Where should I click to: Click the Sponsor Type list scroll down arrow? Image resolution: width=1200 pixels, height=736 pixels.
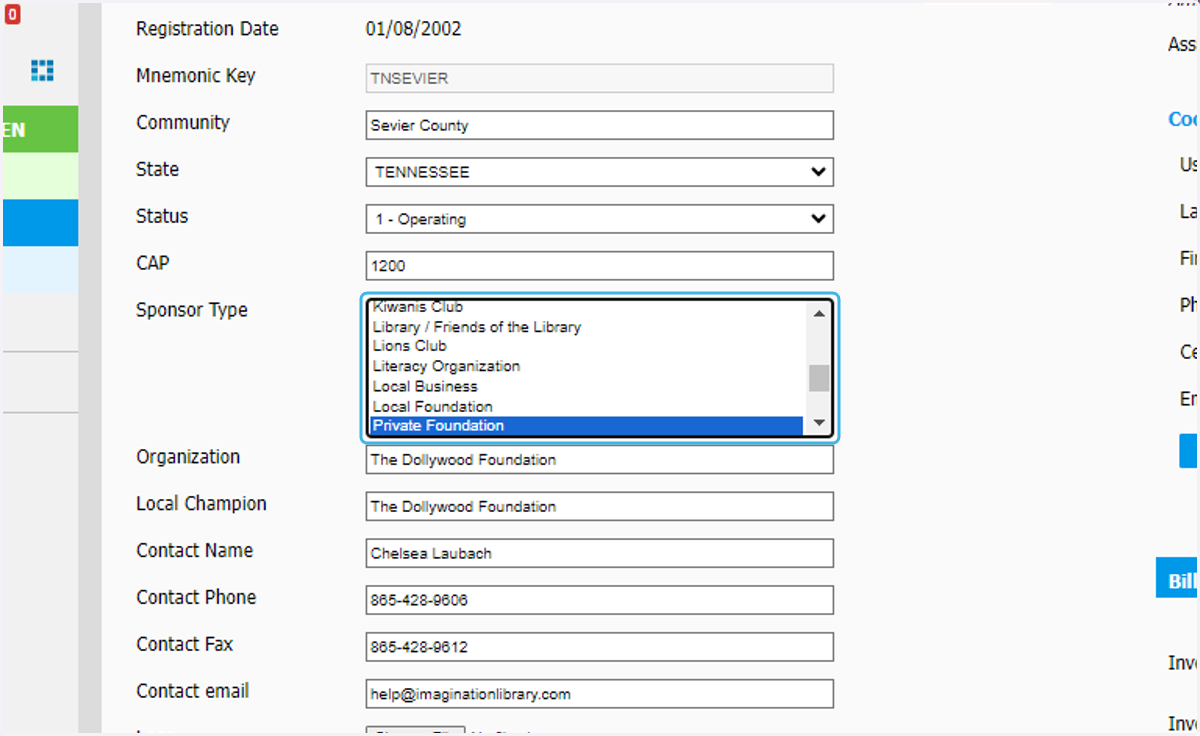coord(819,424)
